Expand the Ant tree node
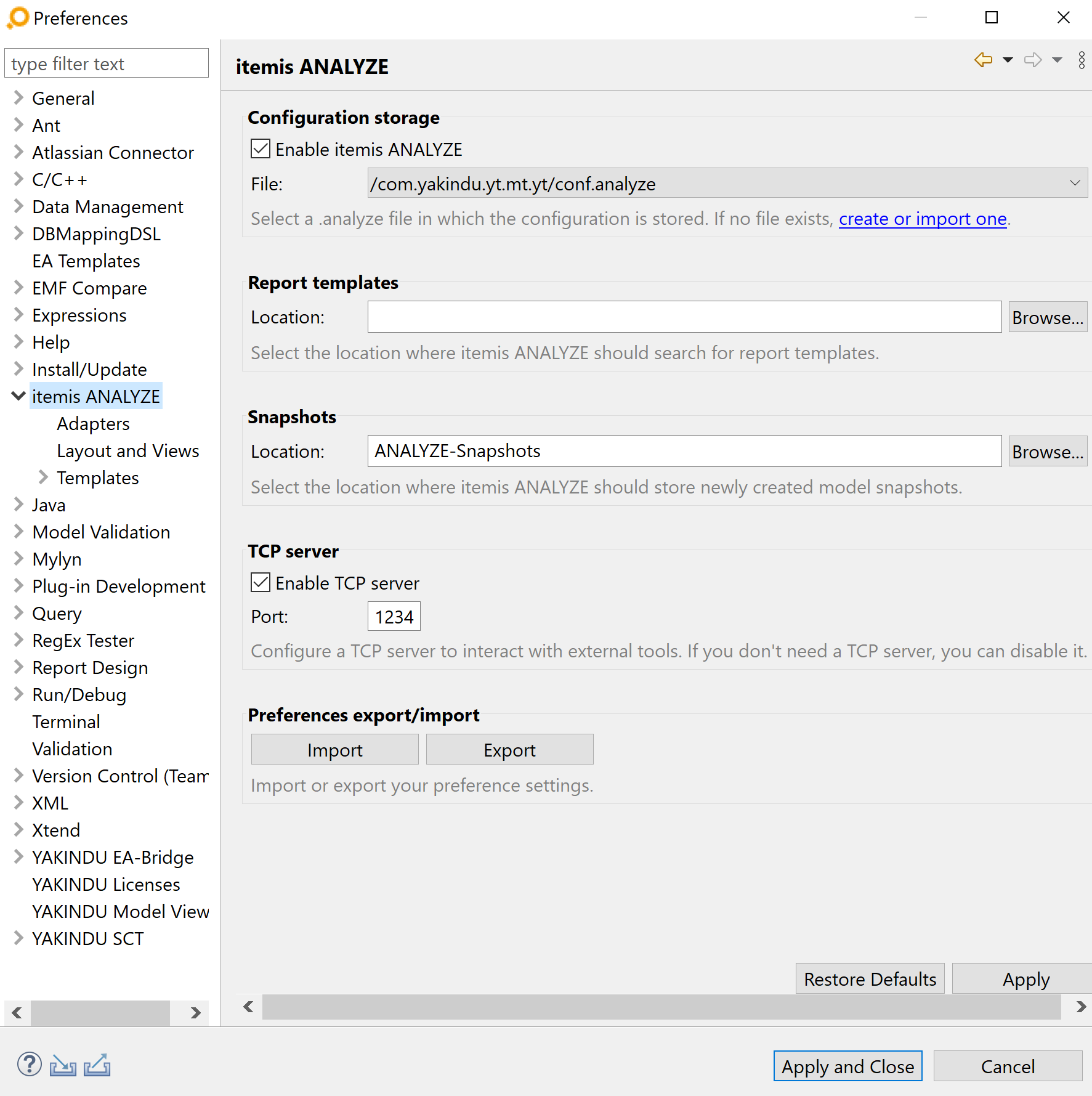This screenshot has width=1092, height=1096. click(x=18, y=125)
